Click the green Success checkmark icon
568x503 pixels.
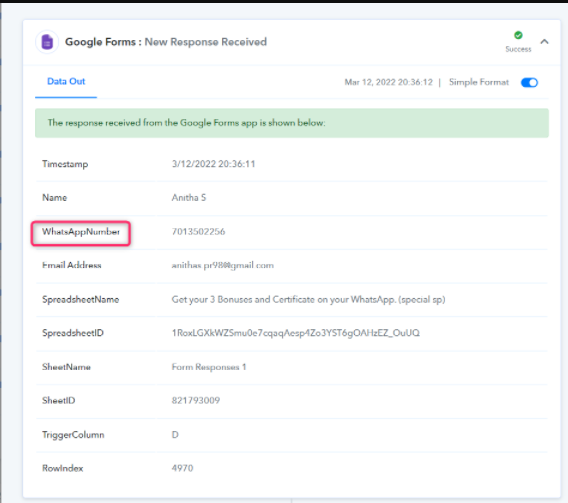[x=518, y=35]
